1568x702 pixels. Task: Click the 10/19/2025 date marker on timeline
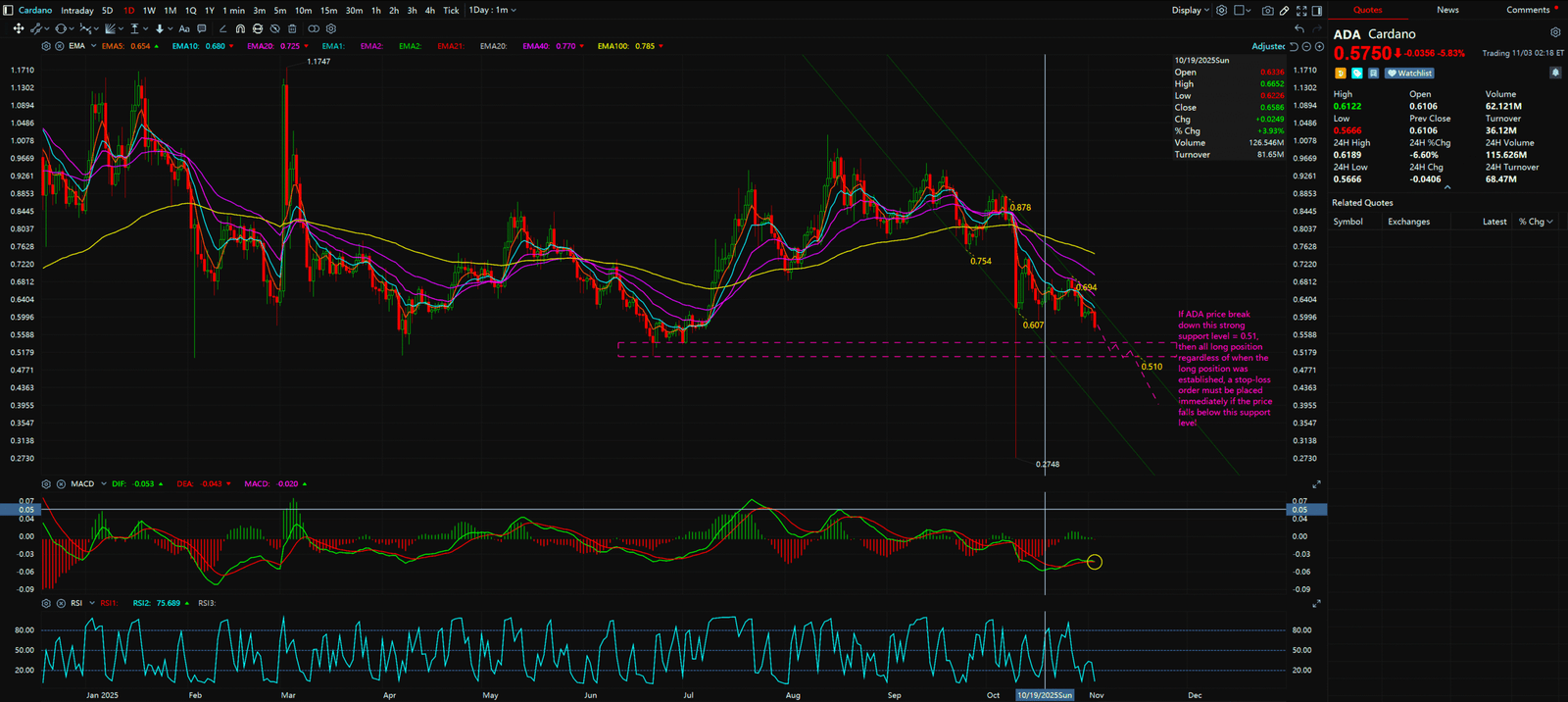1045,695
